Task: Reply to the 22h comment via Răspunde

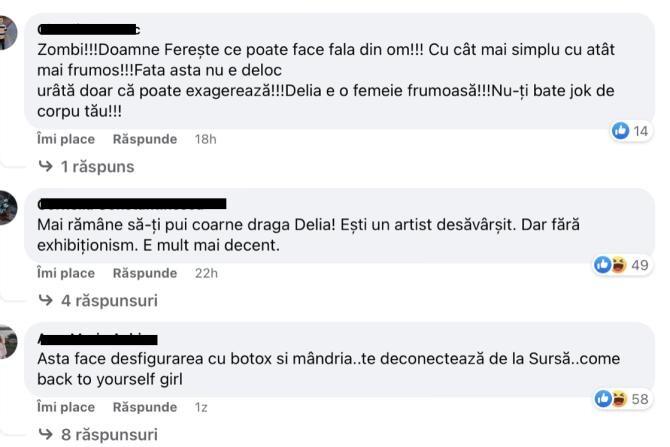Action: point(145,273)
